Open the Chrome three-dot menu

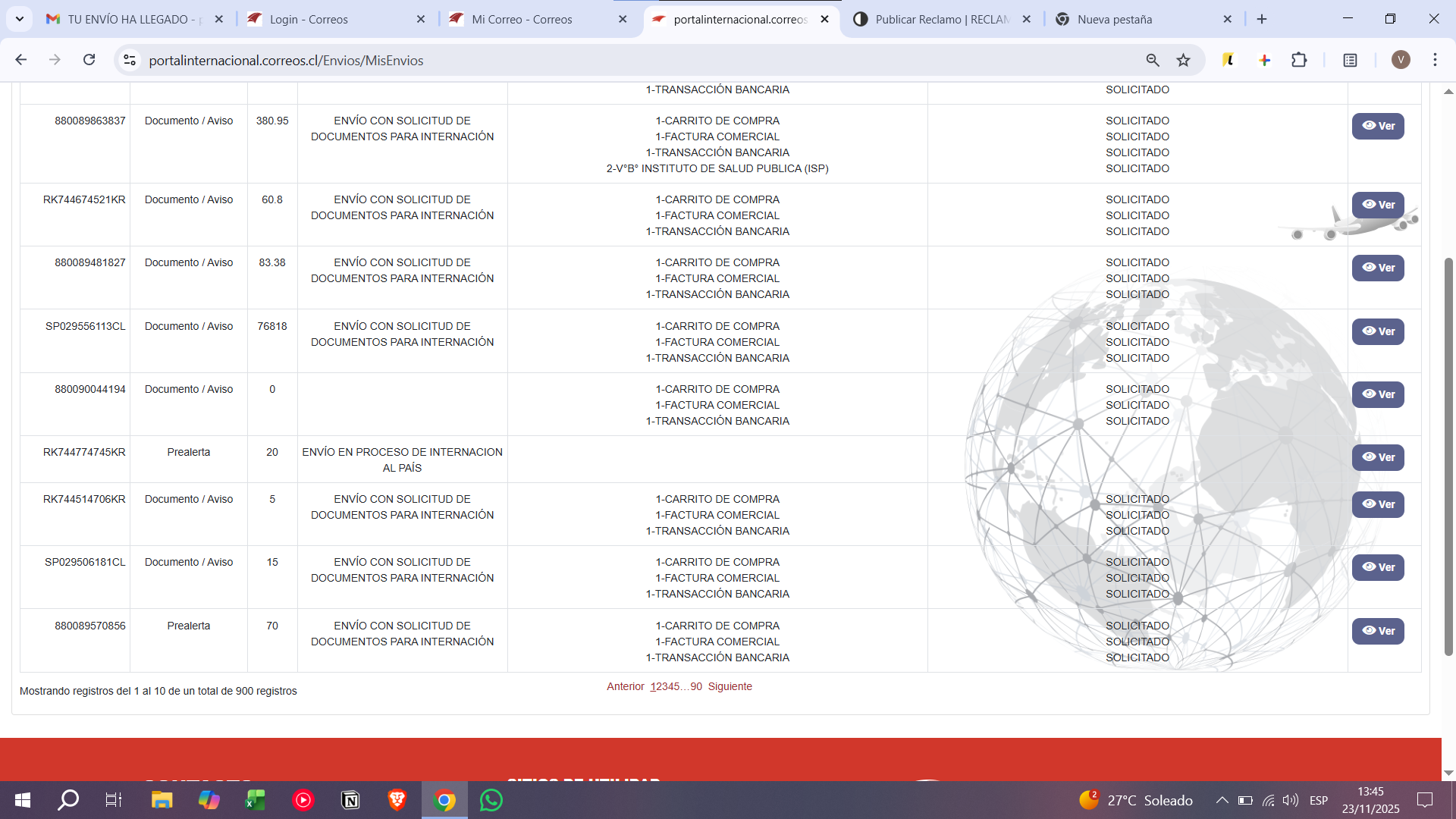coord(1434,60)
